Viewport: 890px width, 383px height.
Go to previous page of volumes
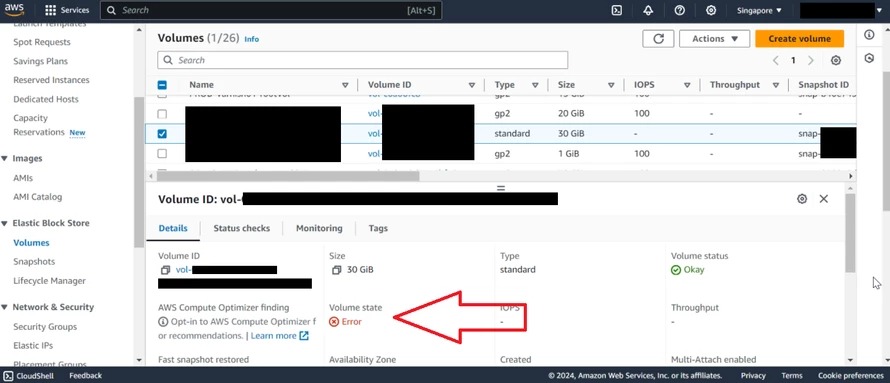pyautogui.click(x=775, y=61)
